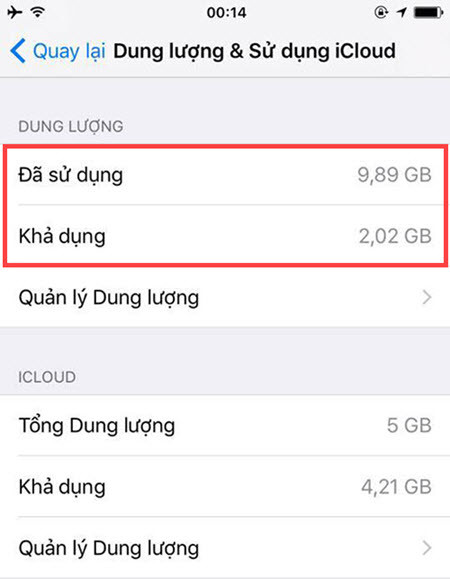Expand chevron on first Quản lý Dung lượng row
The image size is (450, 579).
pyautogui.click(x=427, y=297)
